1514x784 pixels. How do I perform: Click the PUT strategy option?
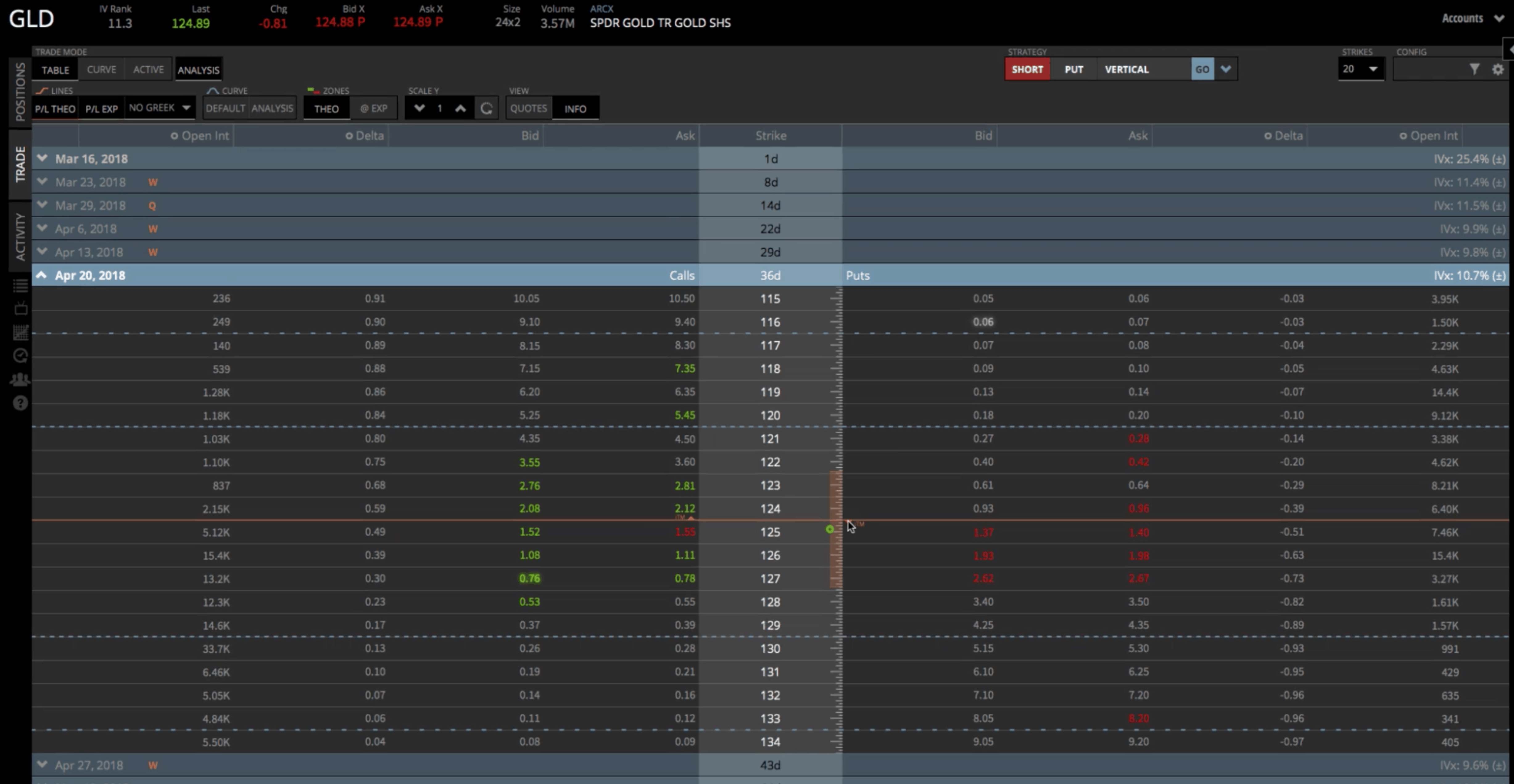[x=1074, y=69]
